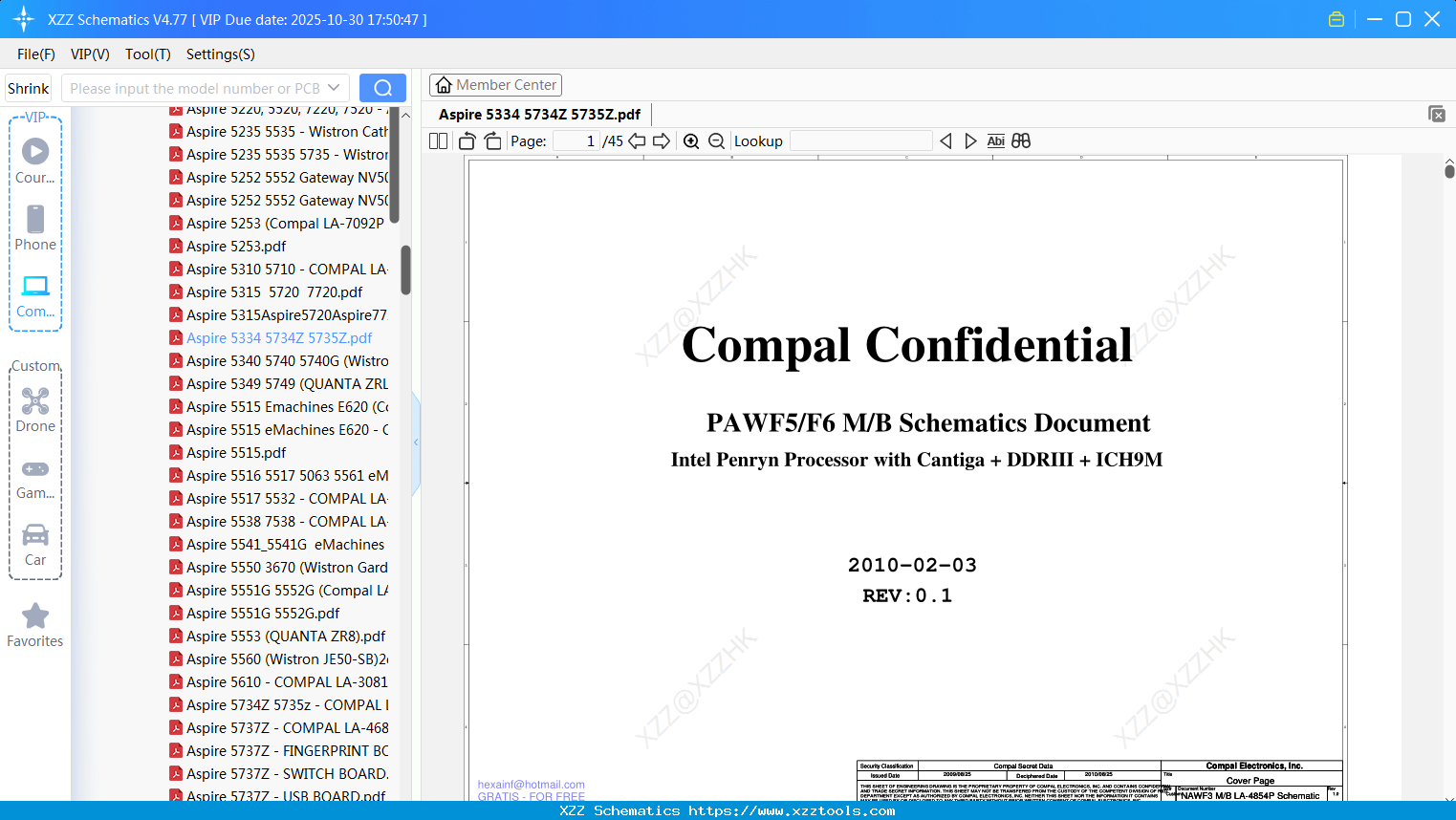Open Aspire 5551G 5552G (Compal file

[x=279, y=591]
